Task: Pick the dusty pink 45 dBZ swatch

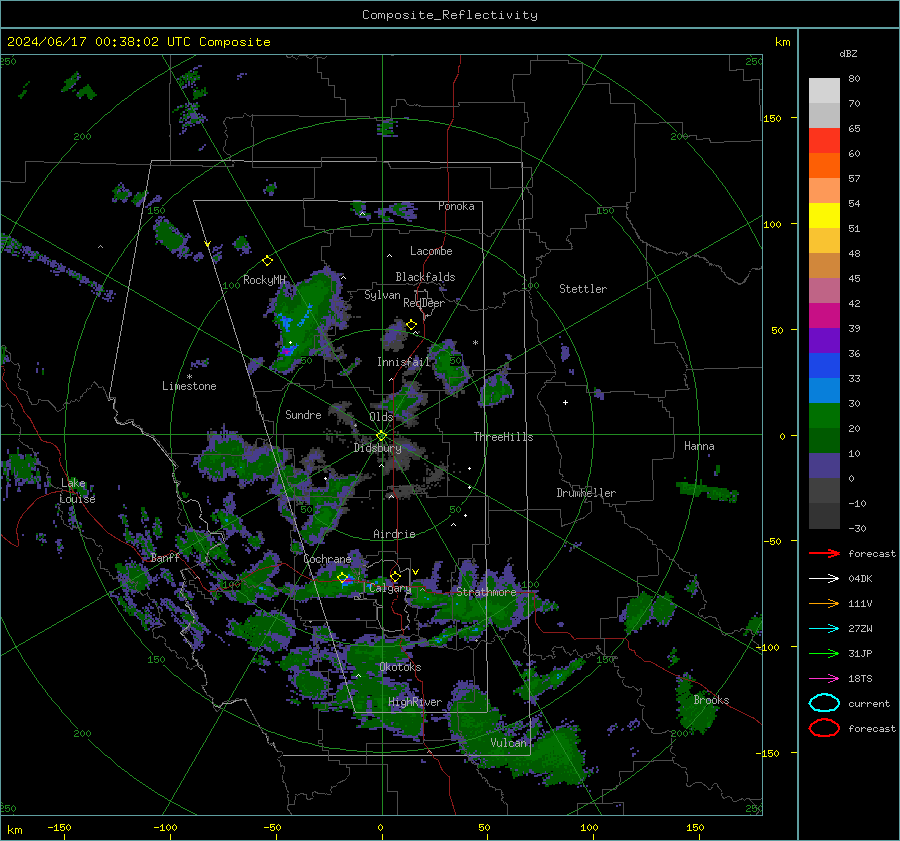Action: tap(824, 290)
